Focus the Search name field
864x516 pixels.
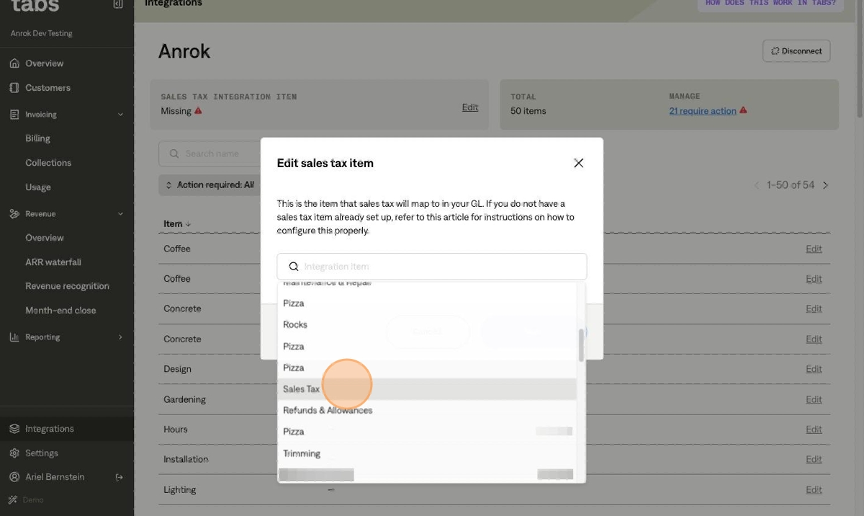coord(209,154)
